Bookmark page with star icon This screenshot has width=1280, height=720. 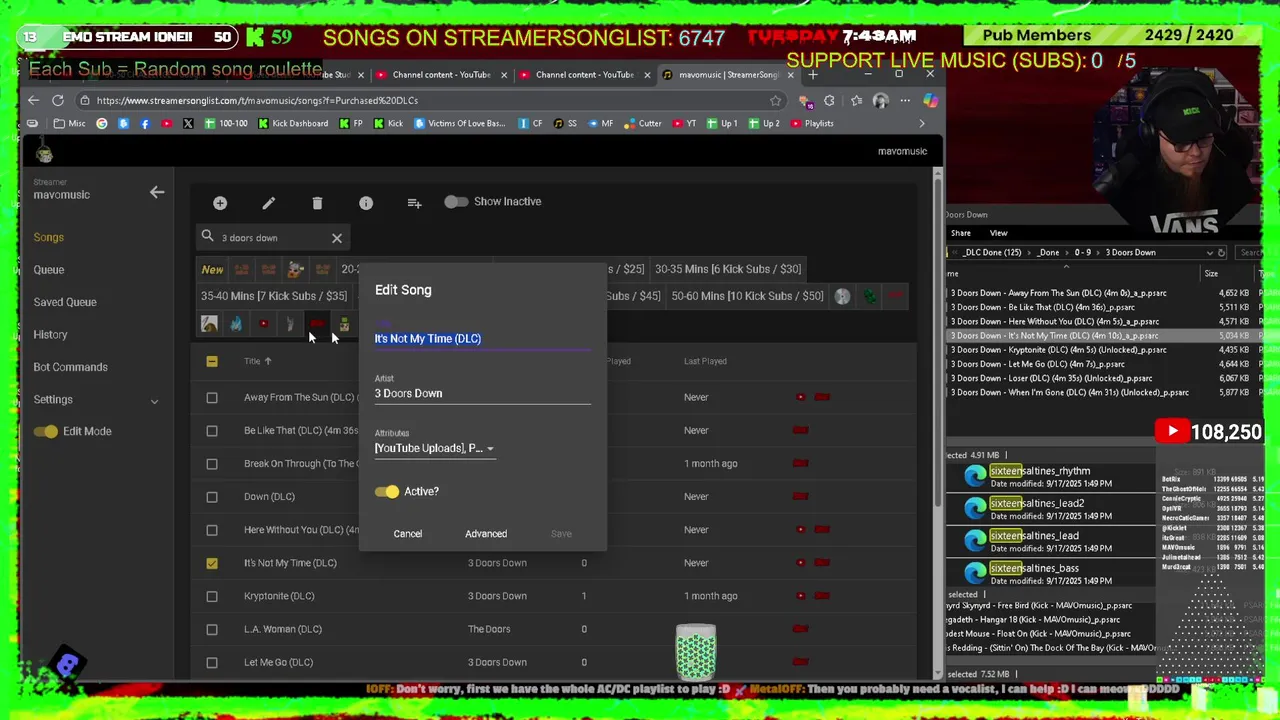pyautogui.click(x=775, y=100)
